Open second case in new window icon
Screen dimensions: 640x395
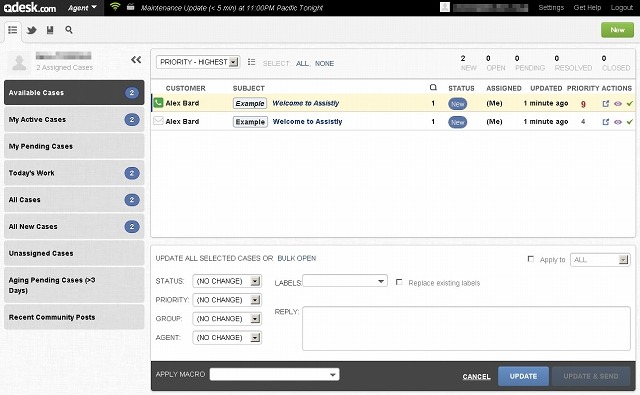pos(606,122)
